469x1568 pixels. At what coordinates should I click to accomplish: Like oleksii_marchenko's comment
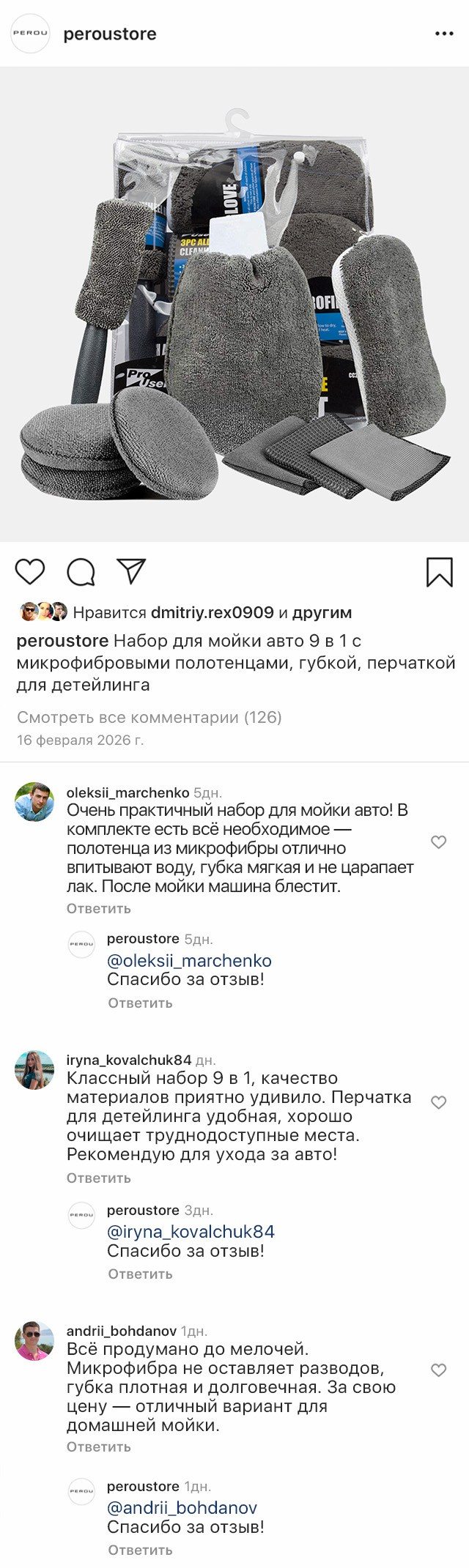tap(438, 842)
